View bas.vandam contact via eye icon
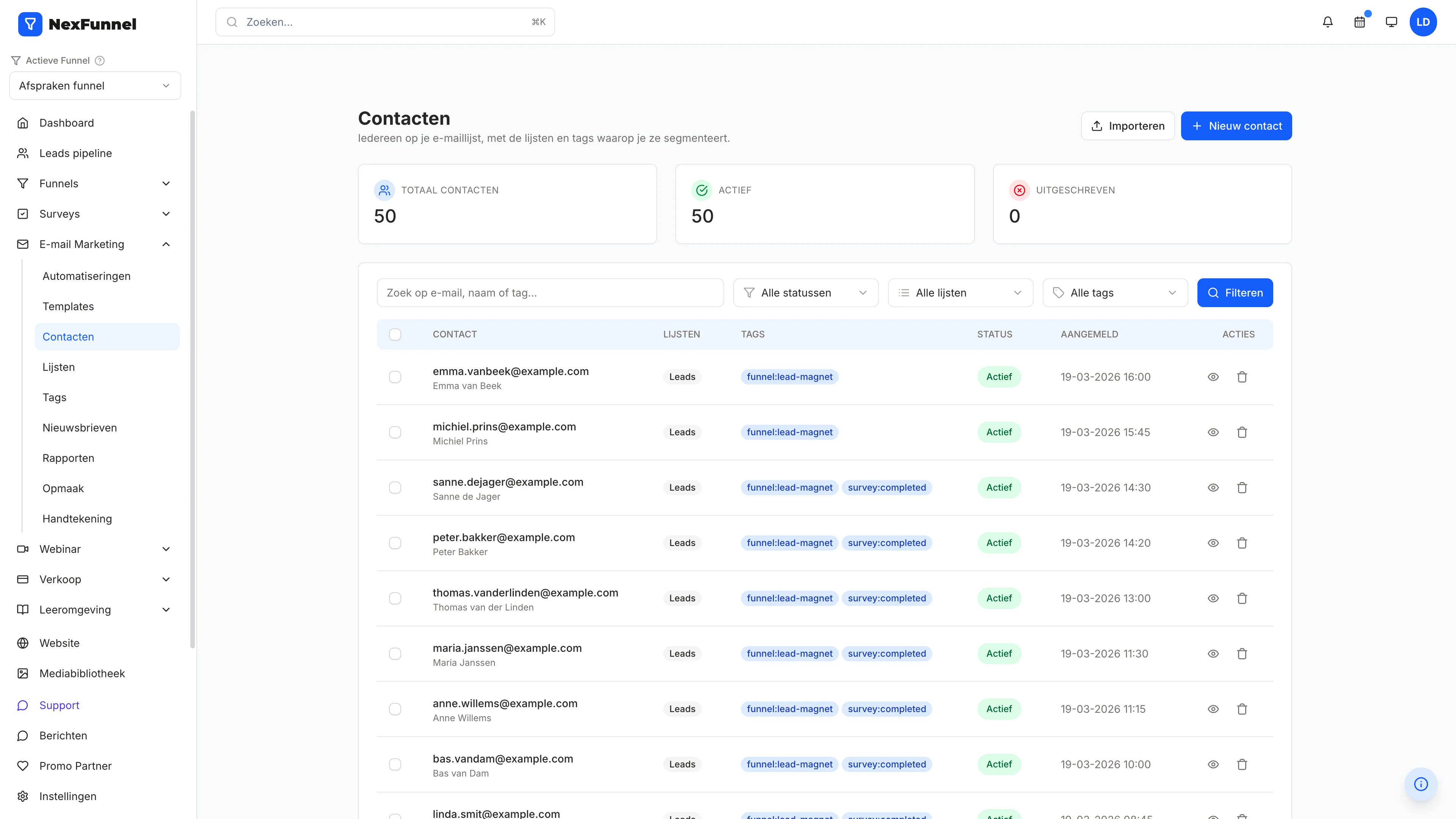This screenshot has height=819, width=1456. pyautogui.click(x=1213, y=765)
